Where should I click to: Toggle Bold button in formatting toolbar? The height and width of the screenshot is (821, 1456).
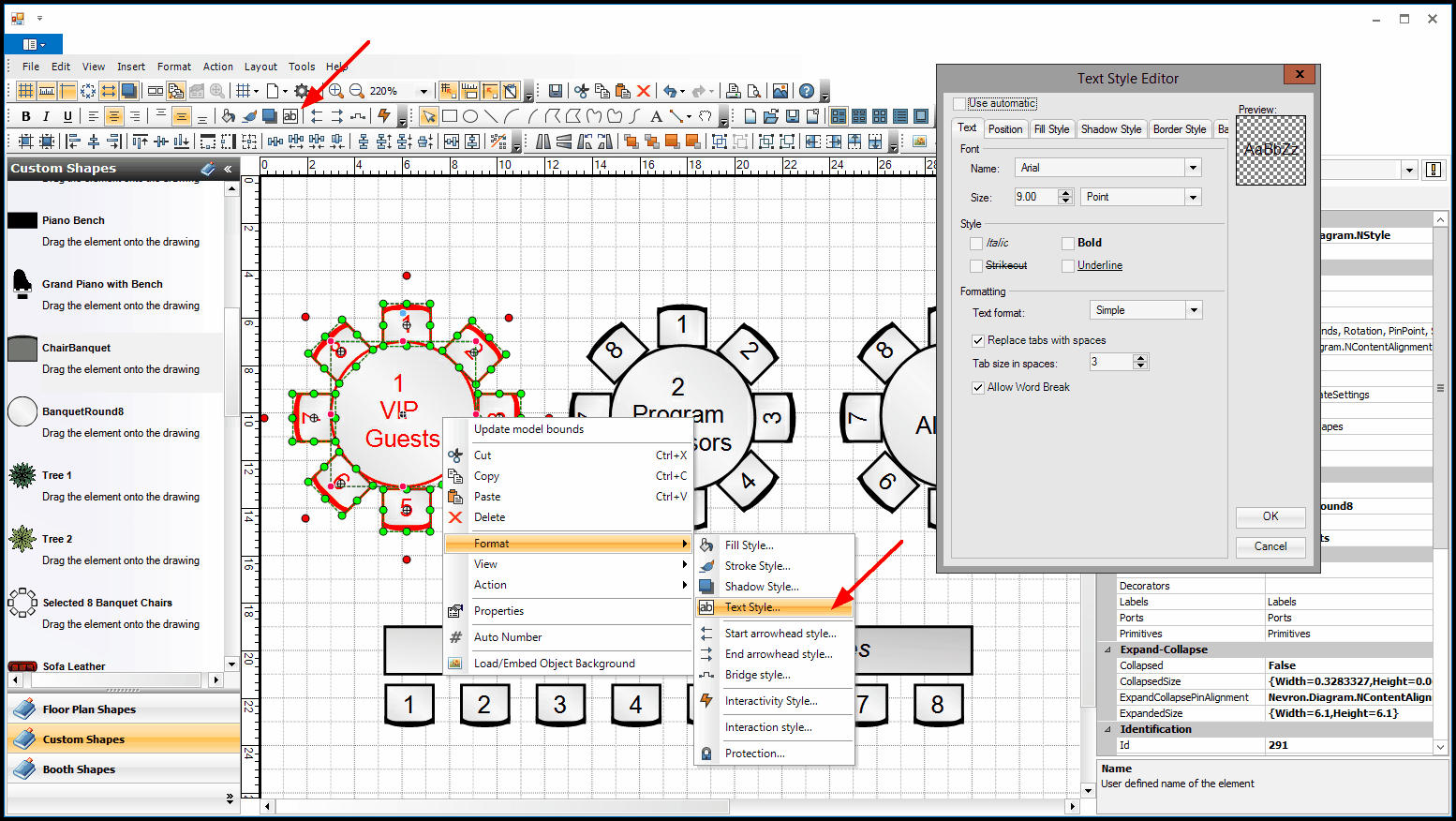[26, 116]
